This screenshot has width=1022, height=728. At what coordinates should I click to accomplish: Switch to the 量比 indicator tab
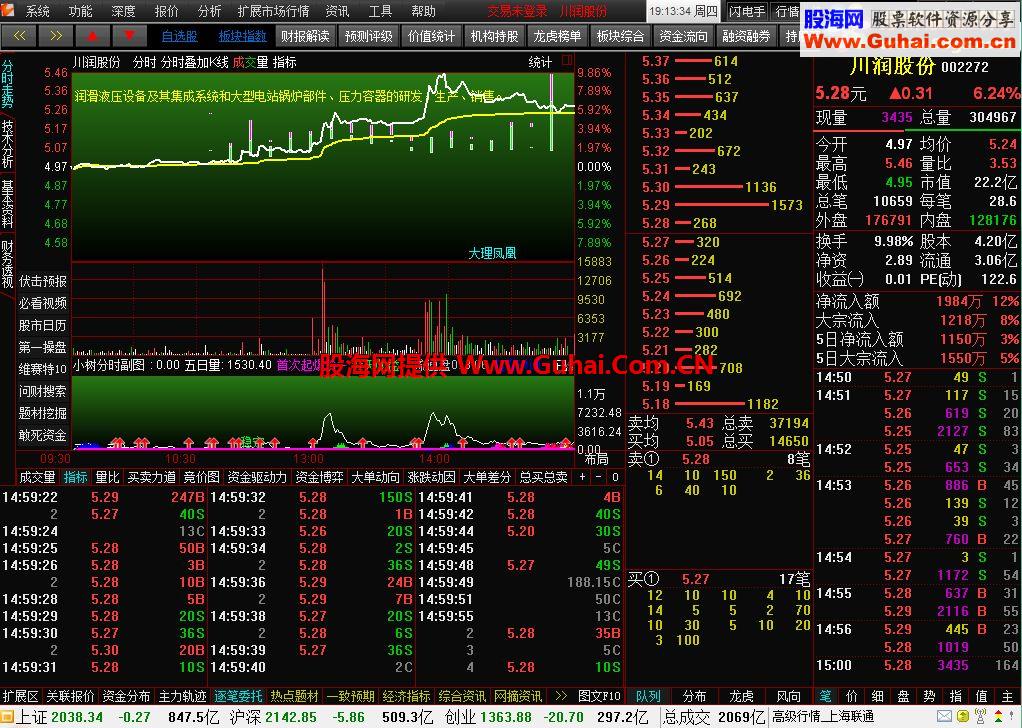(x=108, y=478)
